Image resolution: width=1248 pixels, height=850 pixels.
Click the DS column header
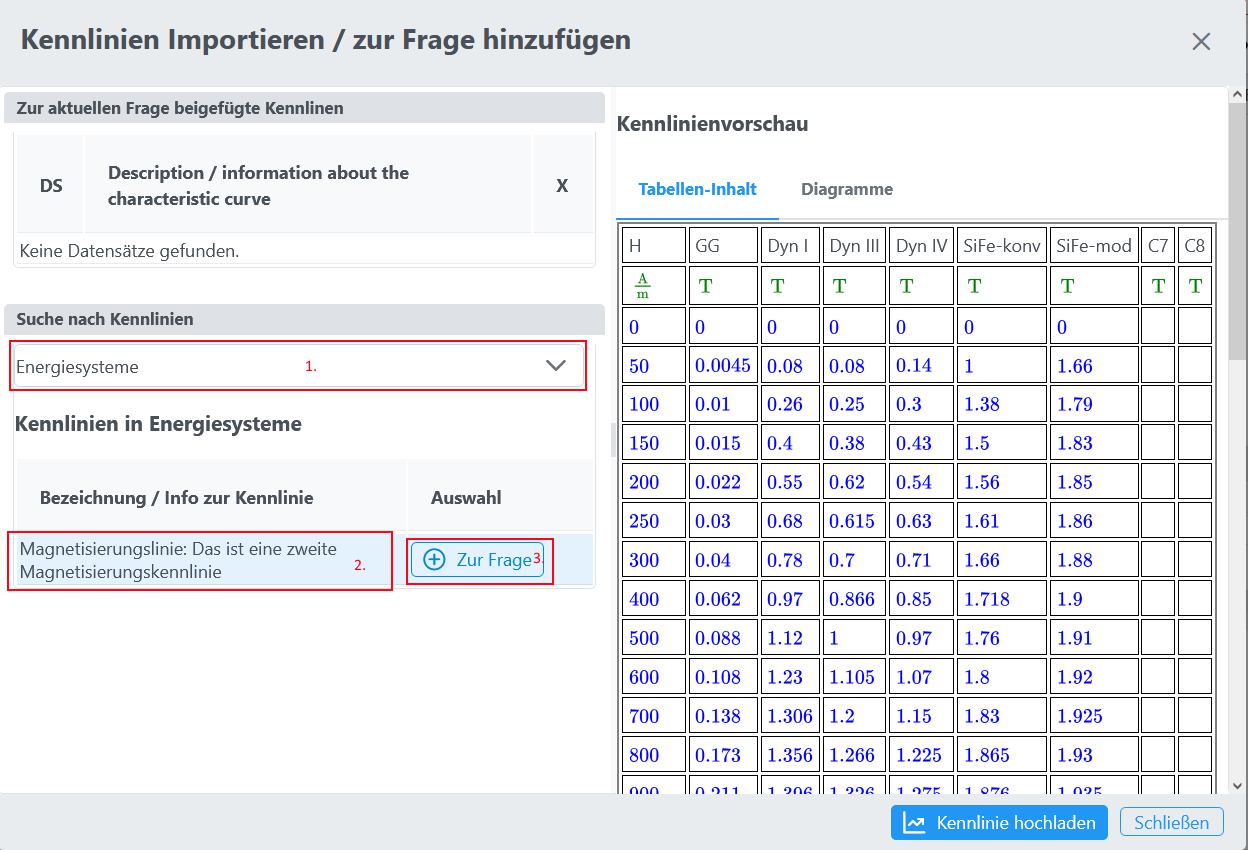(51, 185)
